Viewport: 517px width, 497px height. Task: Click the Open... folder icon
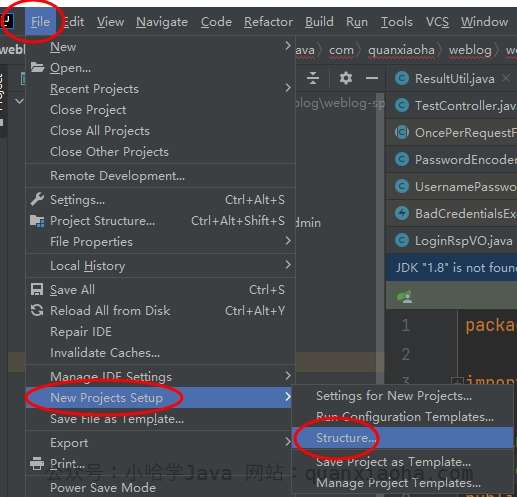[x=37, y=67]
